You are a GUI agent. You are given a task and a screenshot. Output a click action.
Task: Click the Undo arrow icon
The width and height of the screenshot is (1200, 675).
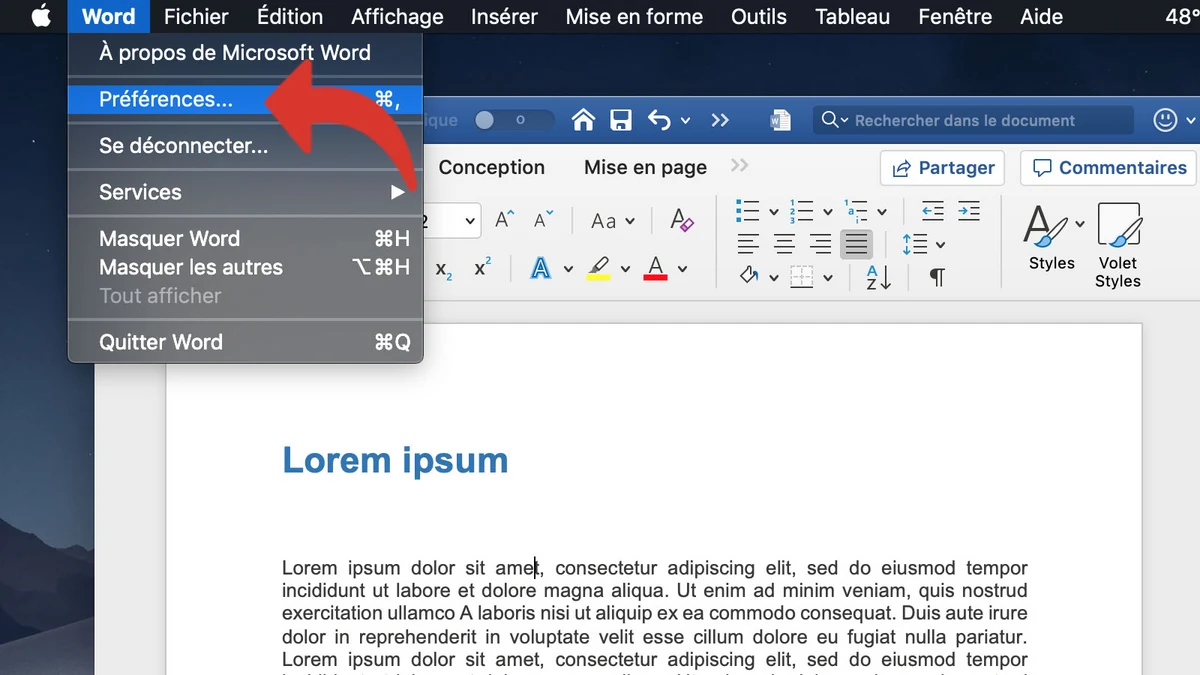(659, 121)
